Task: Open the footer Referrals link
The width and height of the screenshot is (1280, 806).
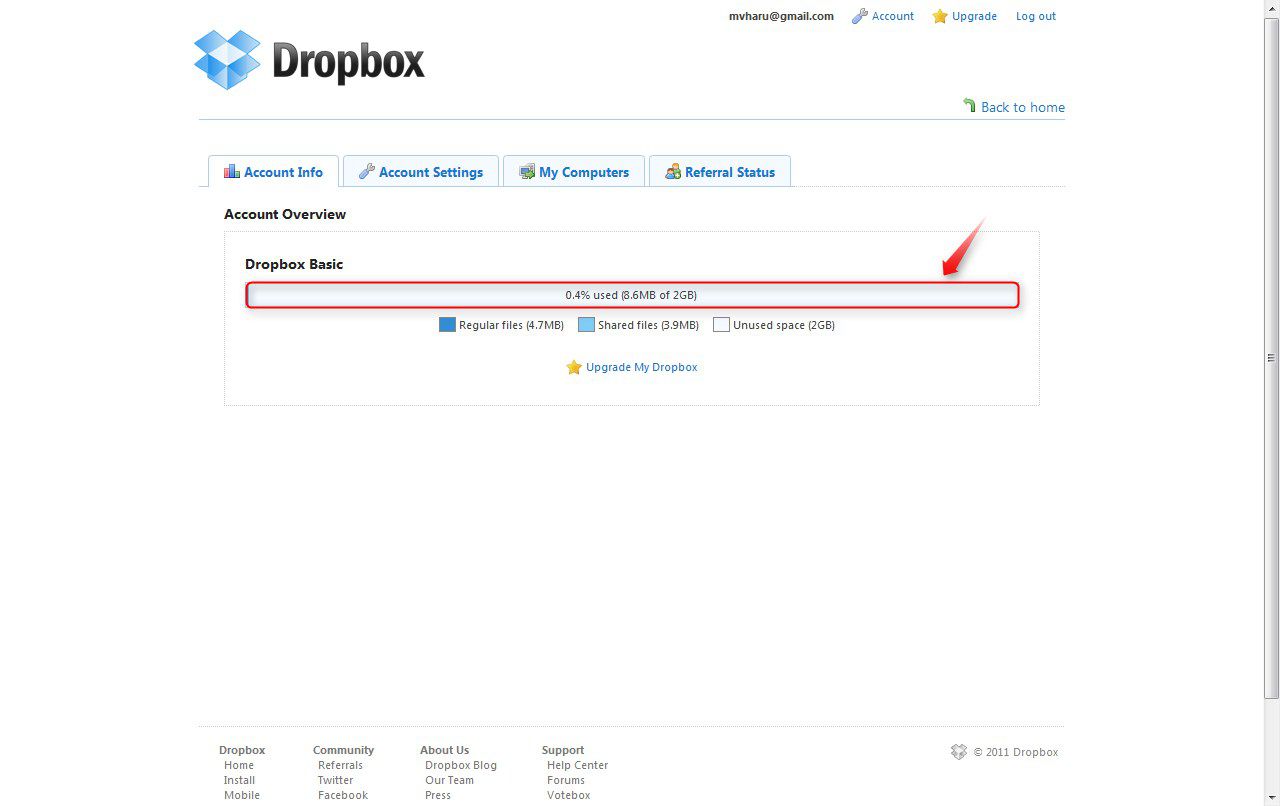Action: (340, 765)
